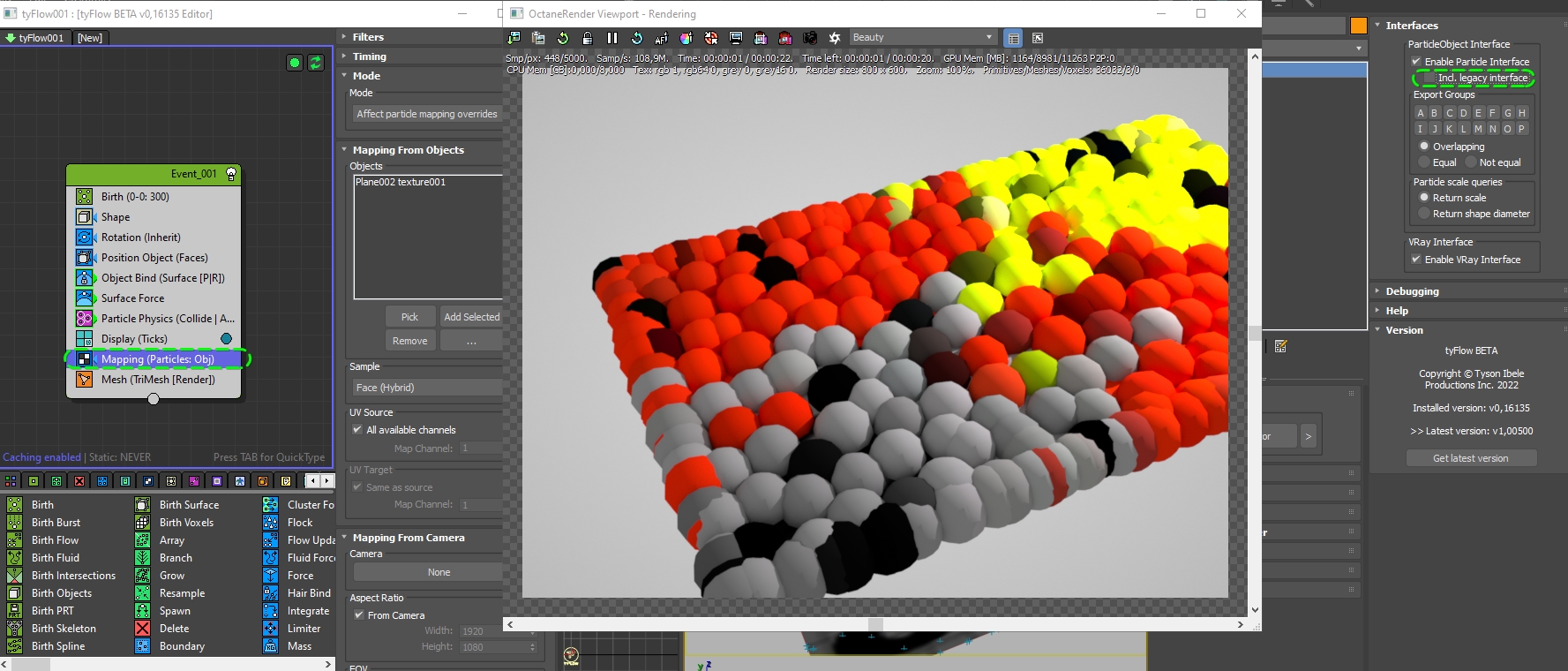1568x671 pixels.
Task: Toggle the Event_001 lightbulb icon
Action: point(231,174)
